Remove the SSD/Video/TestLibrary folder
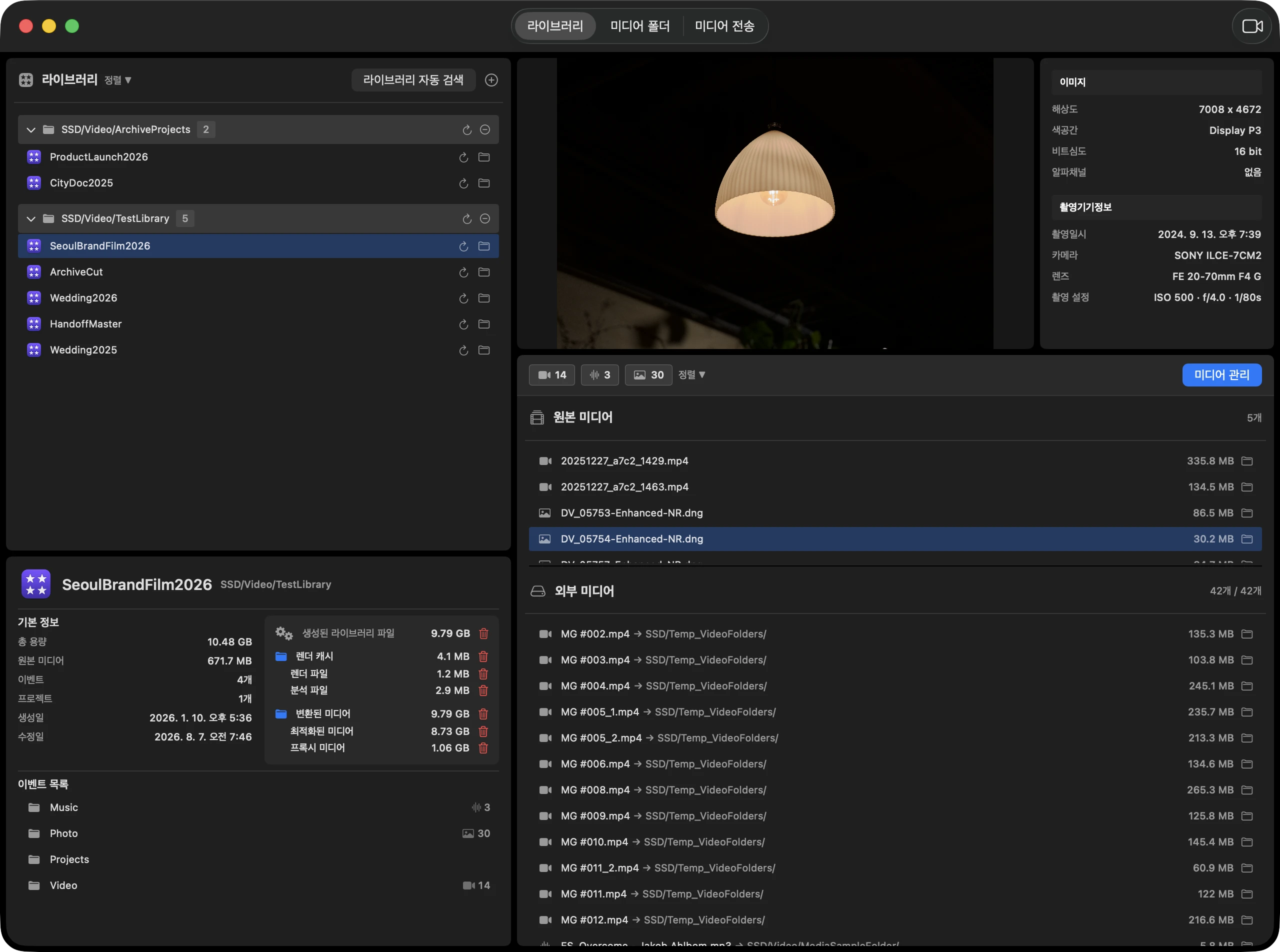This screenshot has height=952, width=1280. [485, 219]
